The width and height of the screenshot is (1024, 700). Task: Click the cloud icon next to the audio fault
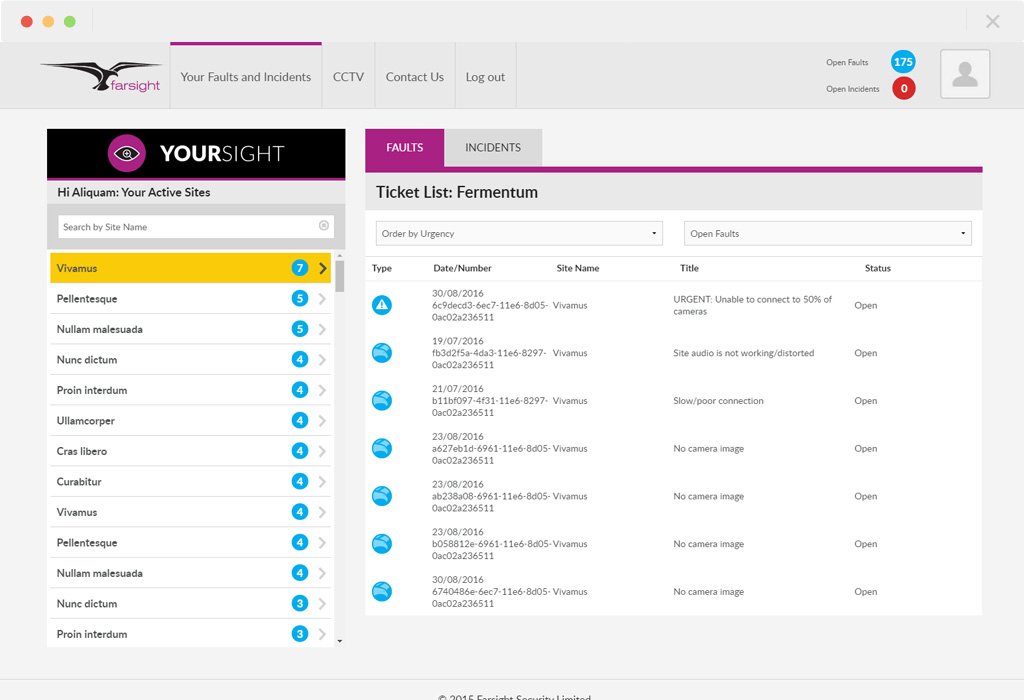pos(381,352)
